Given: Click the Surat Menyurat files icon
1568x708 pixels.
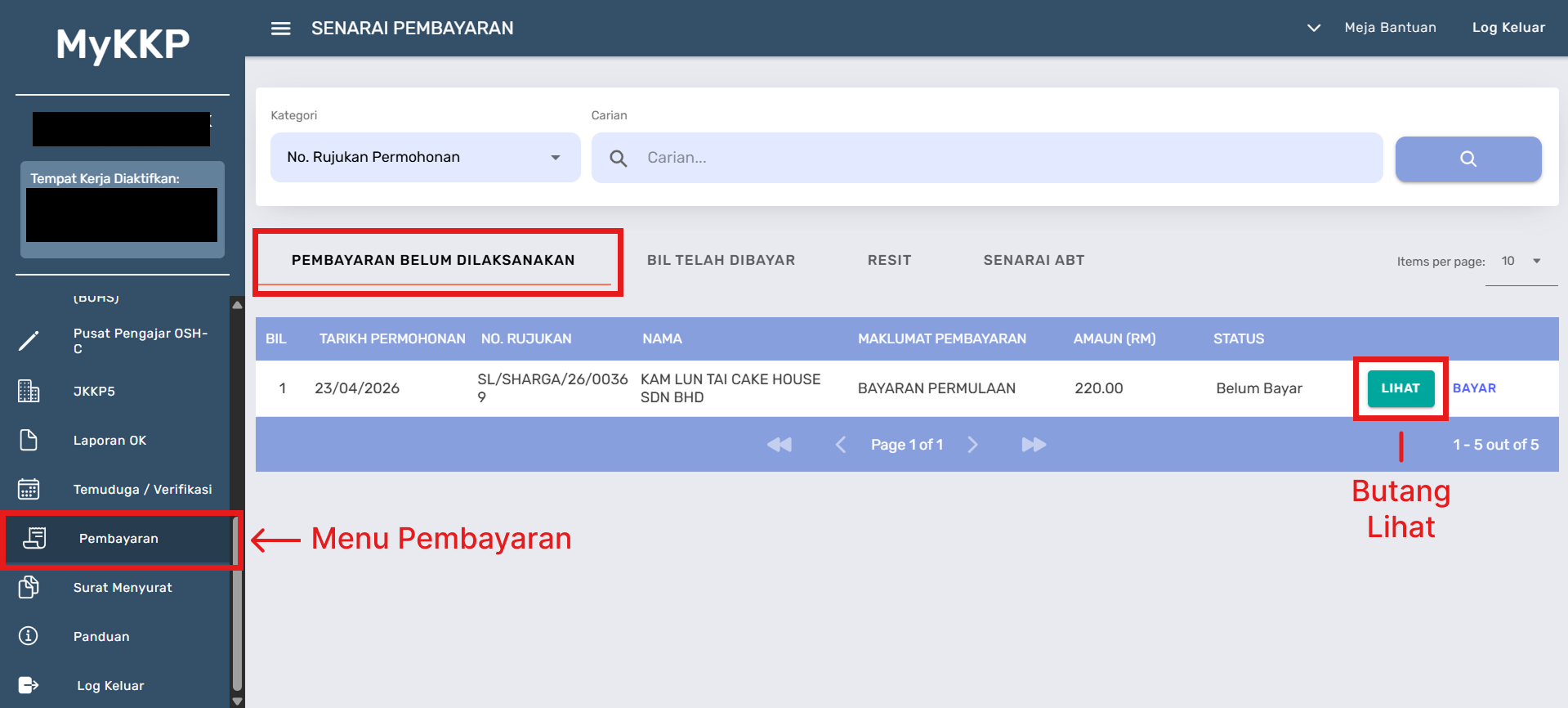Looking at the screenshot, I should (x=29, y=587).
